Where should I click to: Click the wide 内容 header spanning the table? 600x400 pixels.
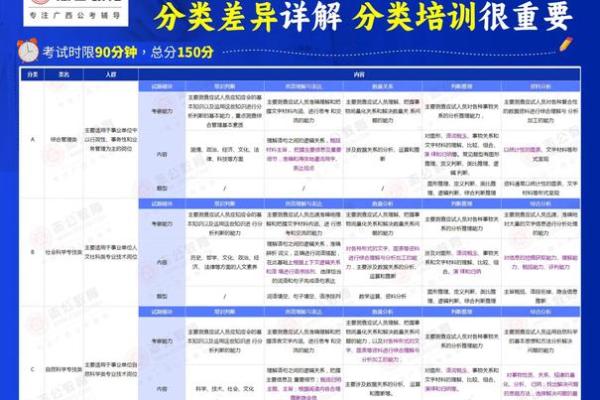coord(359,75)
